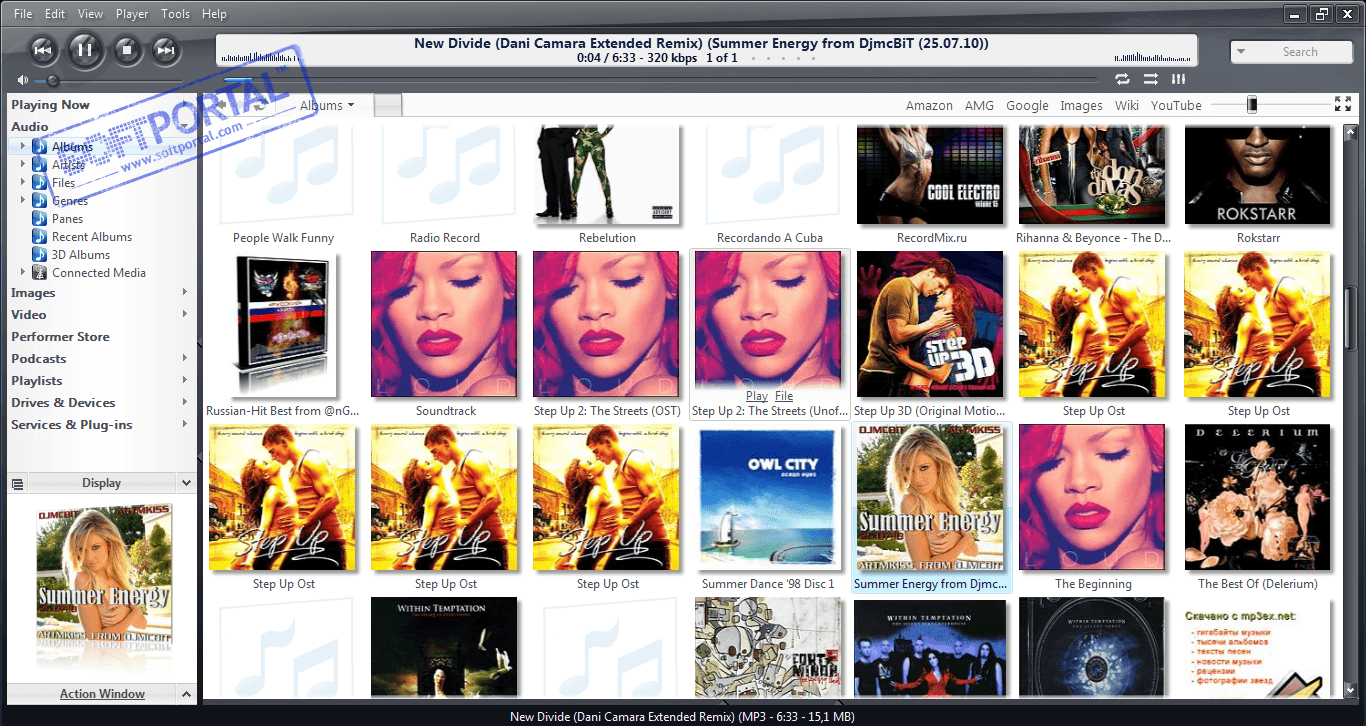This screenshot has width=1366, height=726.
Task: Open the AMG lookup link
Action: pos(979,105)
